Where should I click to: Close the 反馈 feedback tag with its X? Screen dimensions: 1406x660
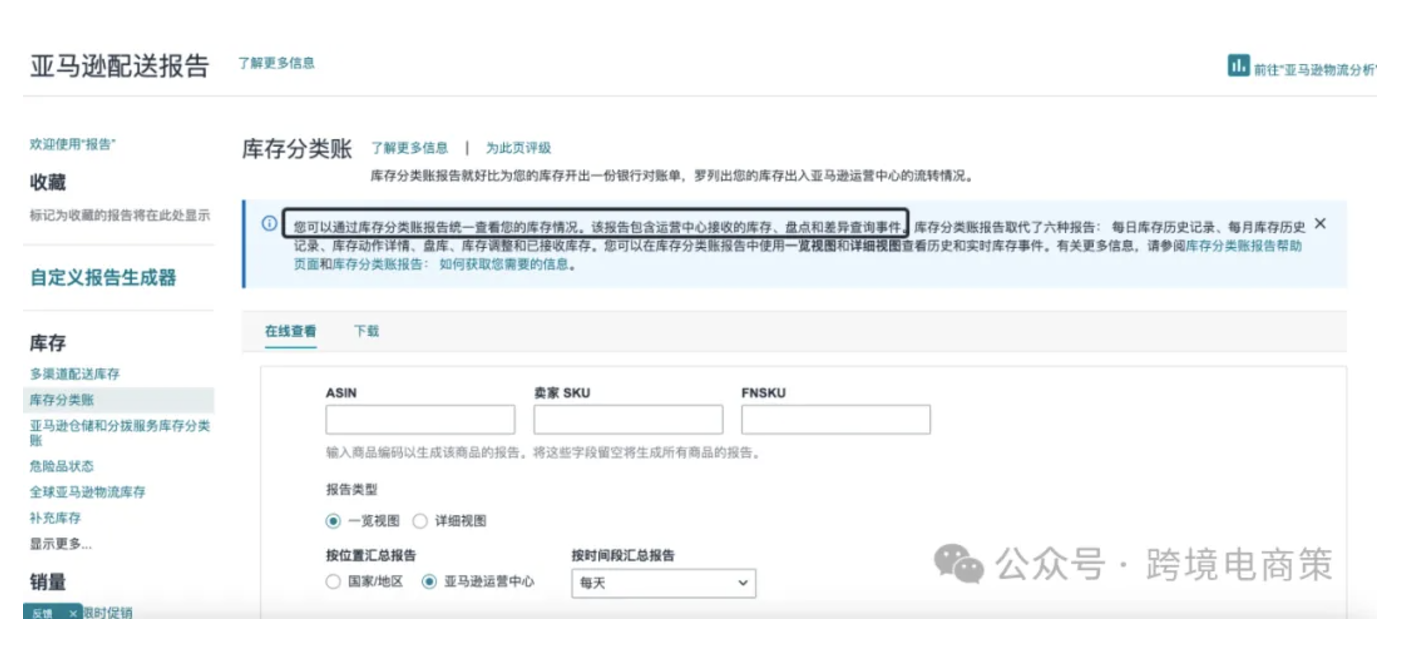tap(73, 613)
